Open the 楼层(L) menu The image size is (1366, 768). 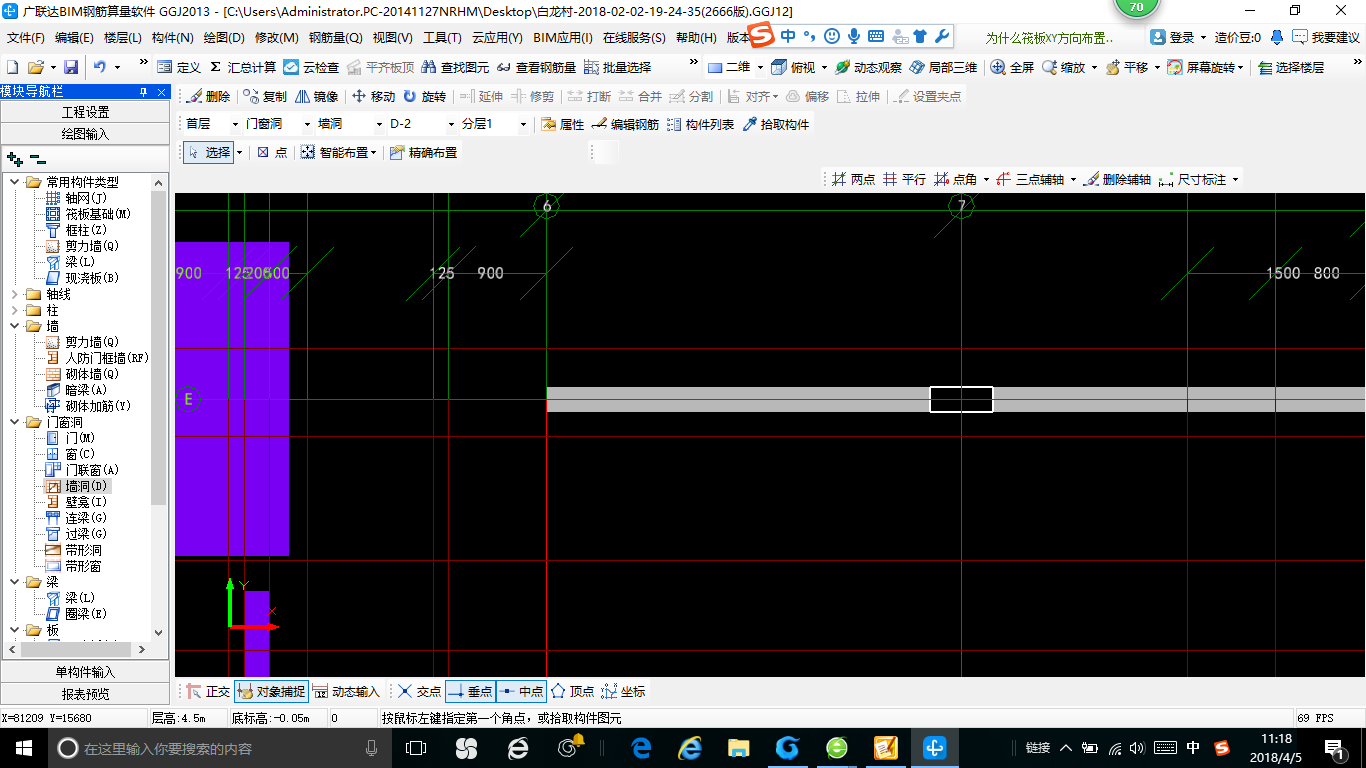[x=123, y=38]
